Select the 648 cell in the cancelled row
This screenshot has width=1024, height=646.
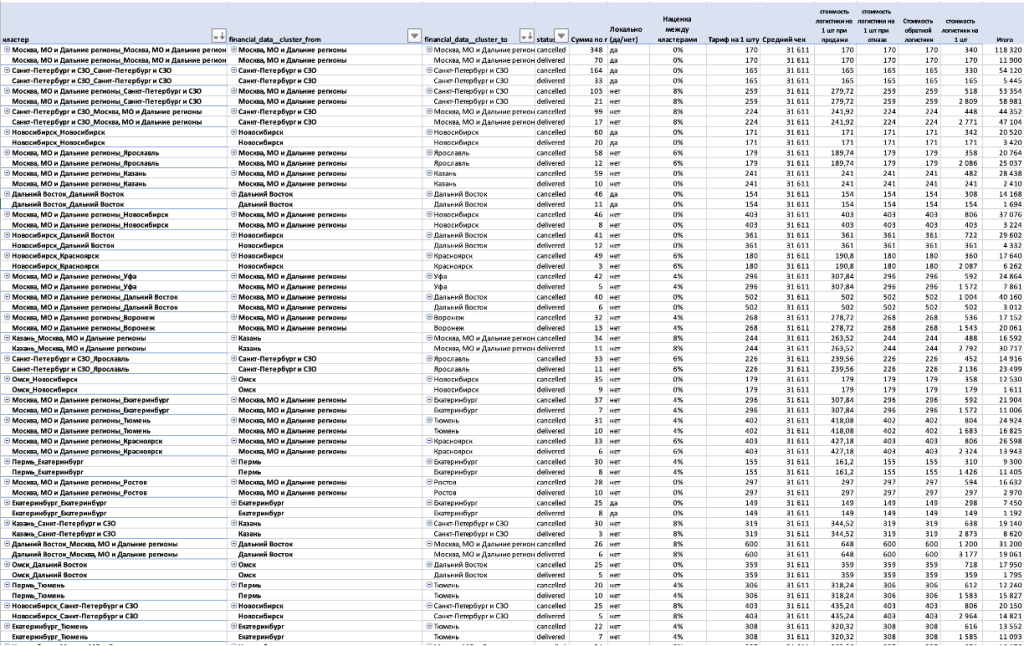pyautogui.click(x=834, y=544)
